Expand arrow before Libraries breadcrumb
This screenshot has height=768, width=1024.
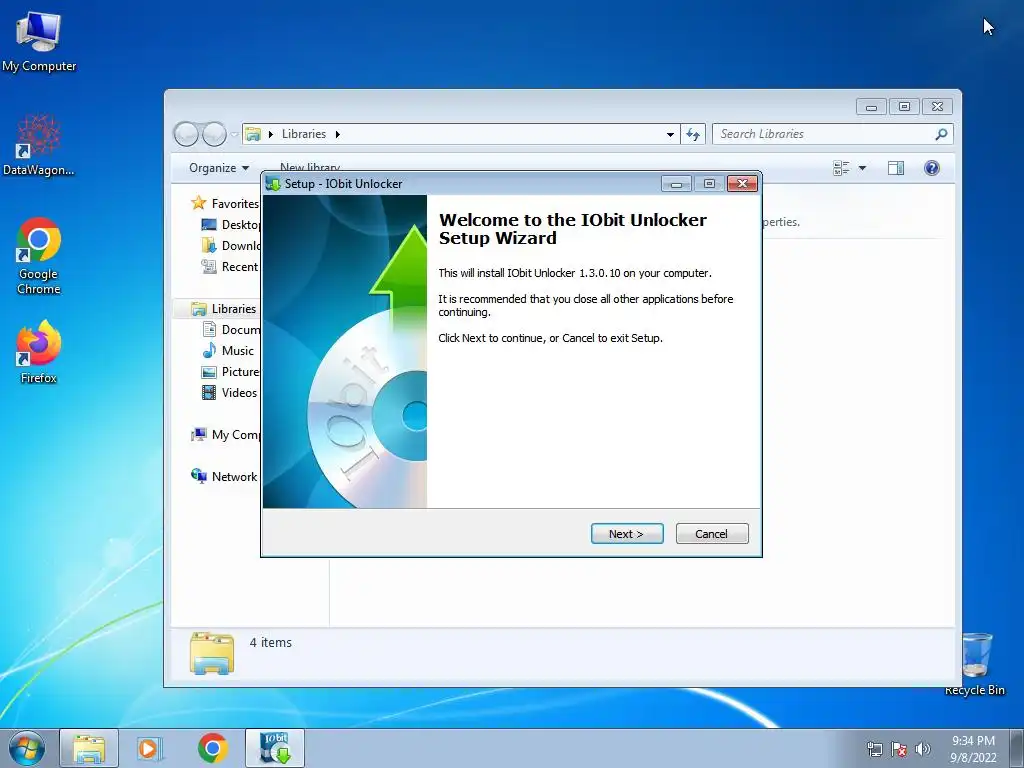tap(270, 134)
